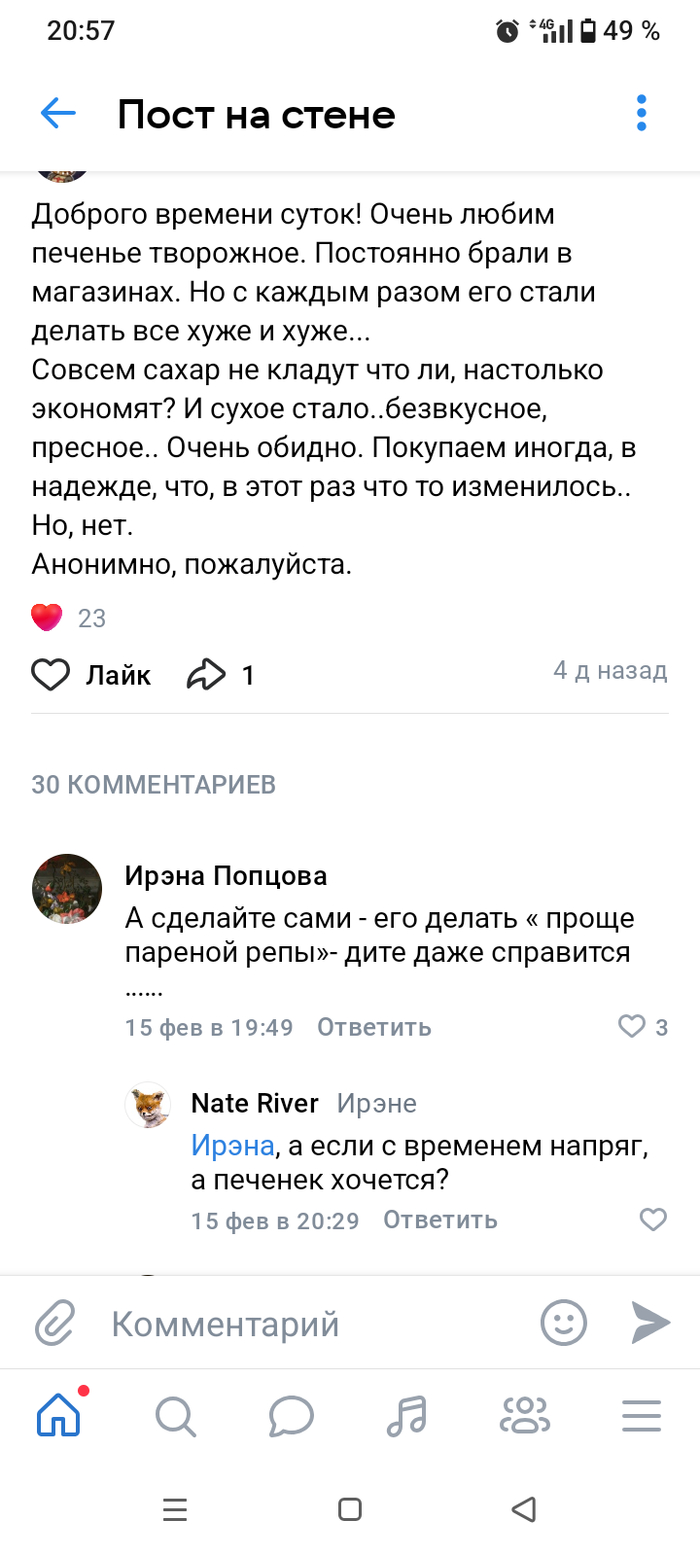Open Nate River's fox avatar
700x1556 pixels.
(x=147, y=1105)
